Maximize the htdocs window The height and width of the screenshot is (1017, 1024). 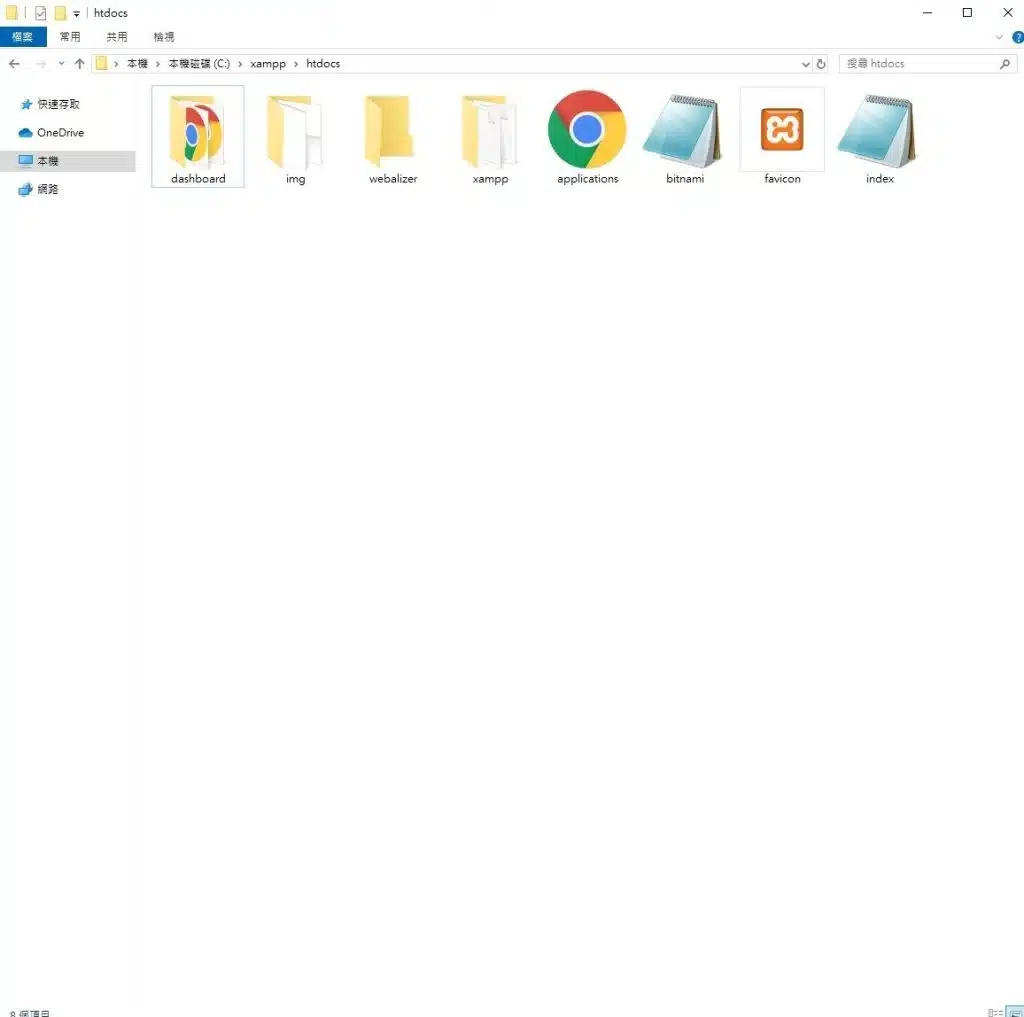coord(967,12)
